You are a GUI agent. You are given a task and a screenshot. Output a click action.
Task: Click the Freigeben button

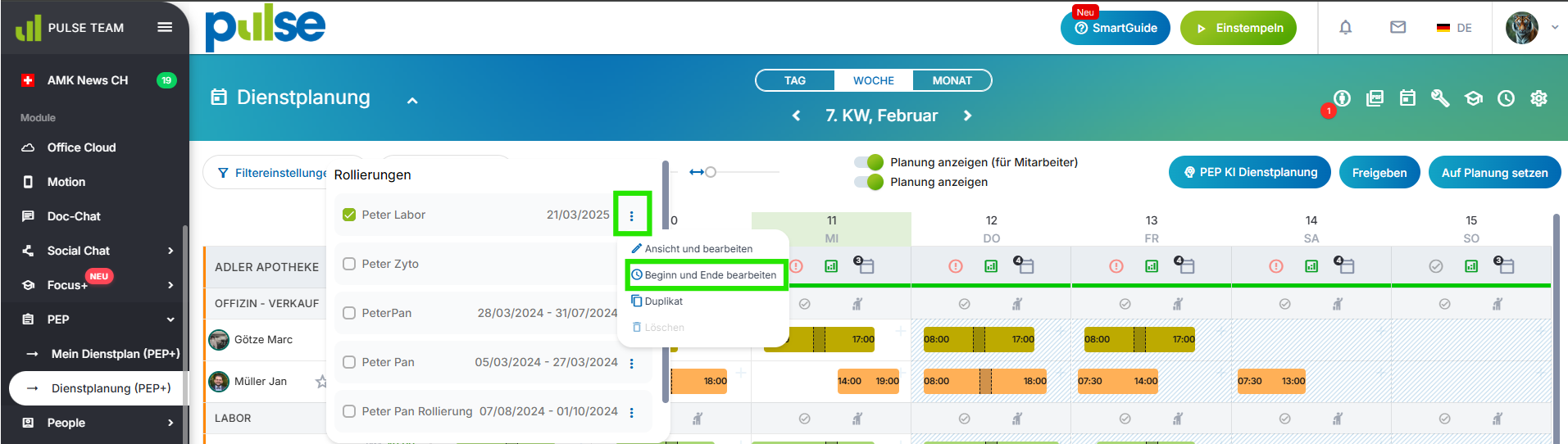(1379, 172)
